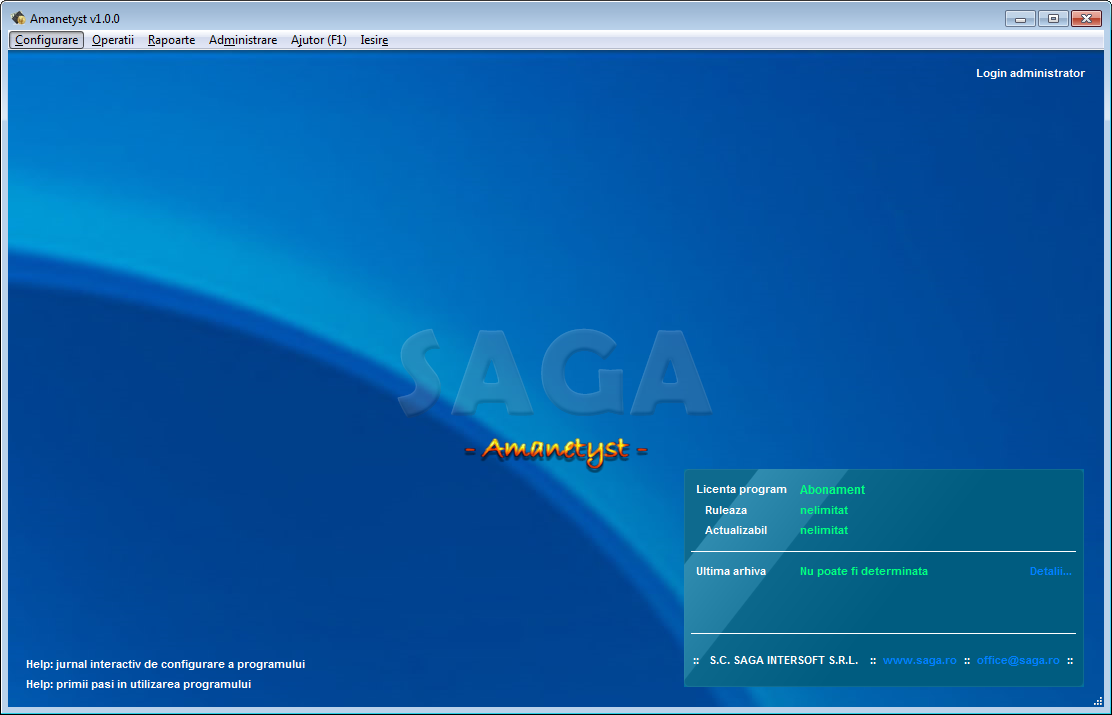The width and height of the screenshot is (1112, 715).
Task: Open the Ajutor (F1) help menu
Action: point(318,40)
